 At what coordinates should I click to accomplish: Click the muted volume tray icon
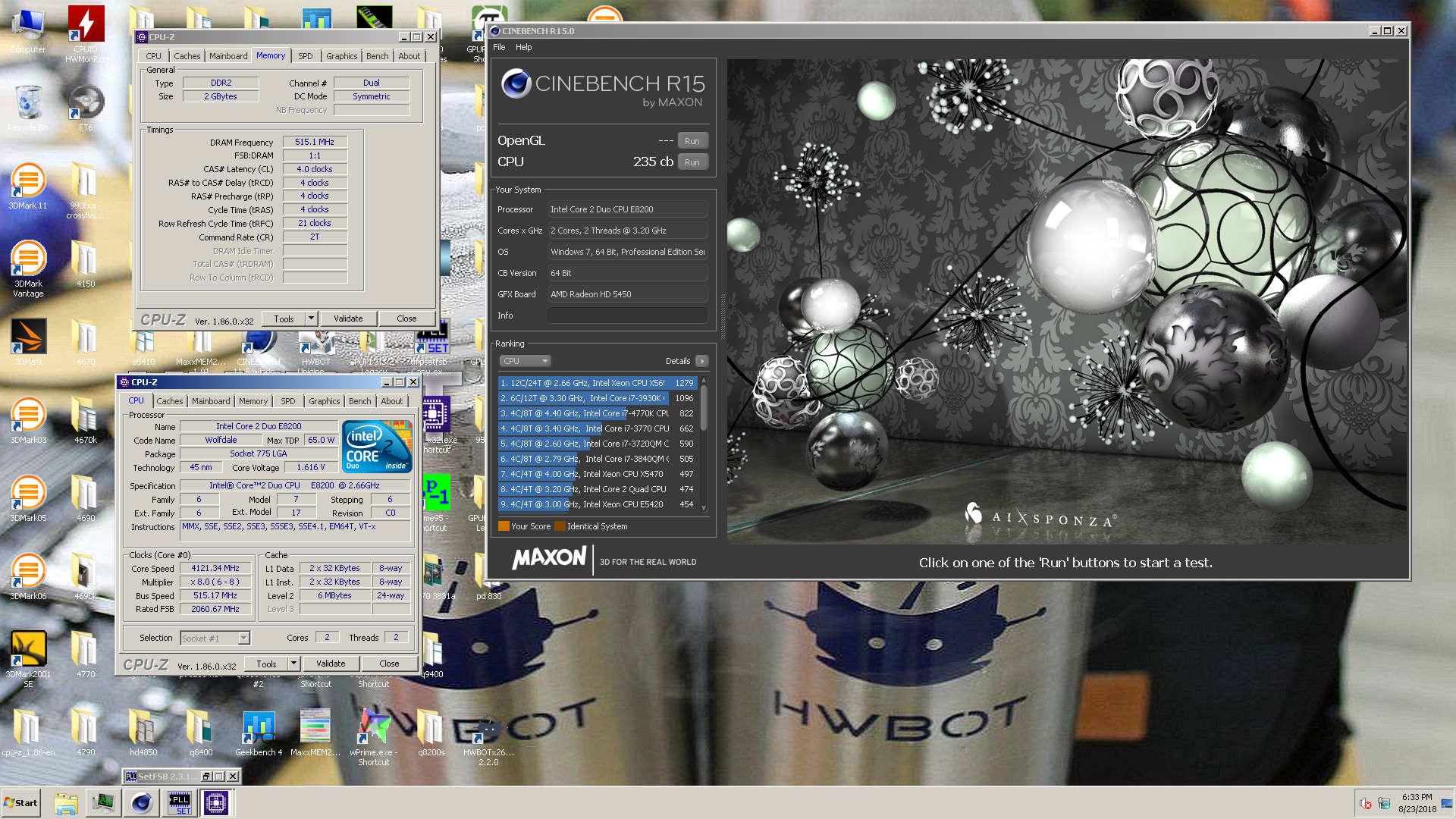click(x=1365, y=803)
